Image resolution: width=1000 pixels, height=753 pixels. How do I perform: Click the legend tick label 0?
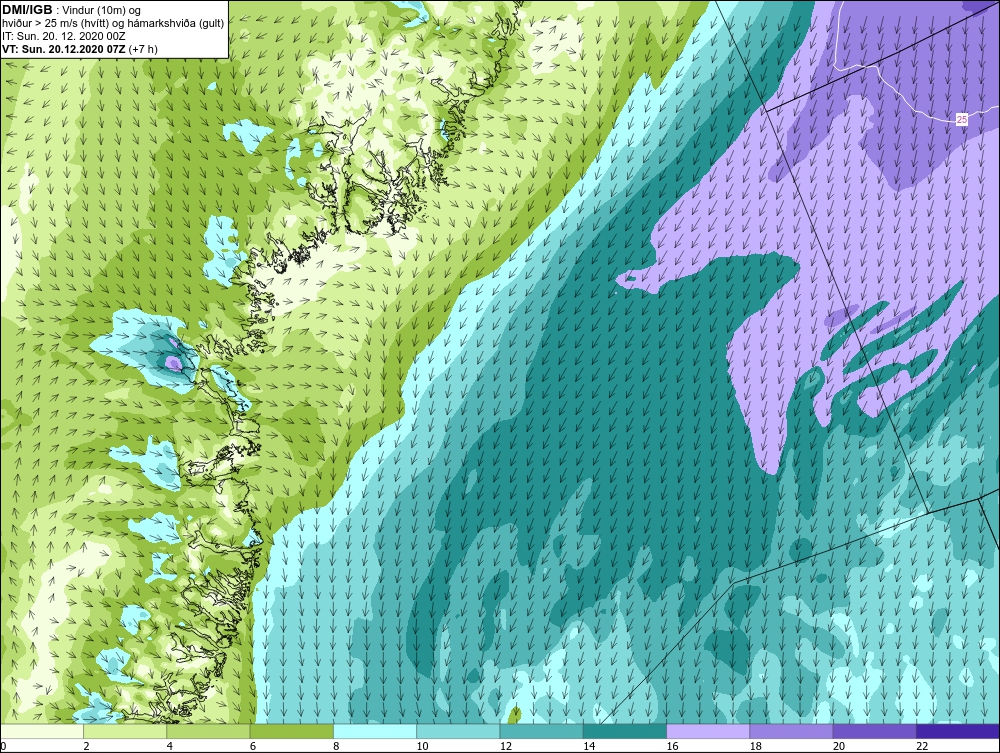[x=3, y=746]
